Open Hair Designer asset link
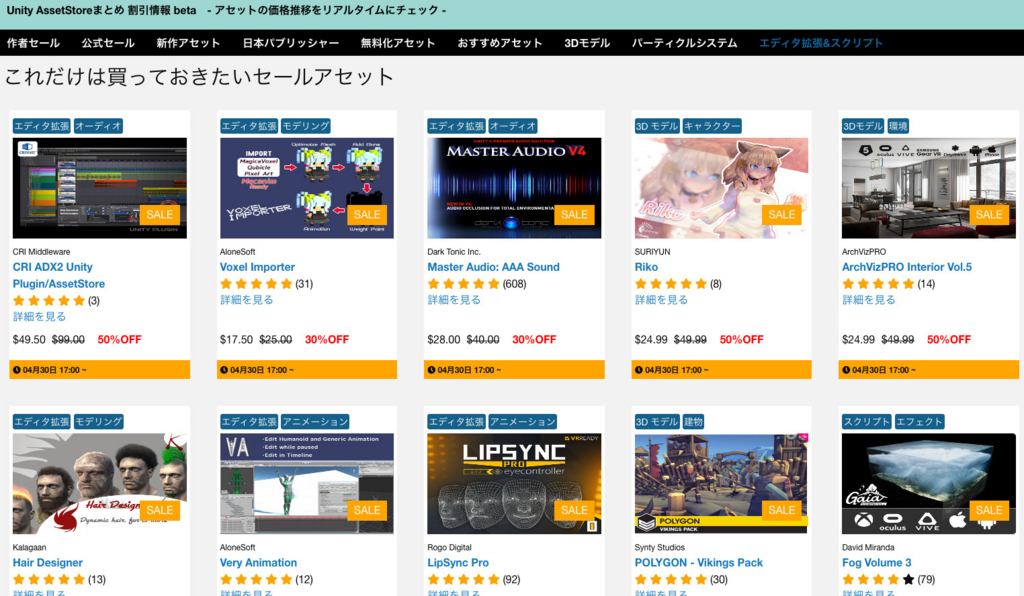Screen dimensions: 1024x596 48,563
